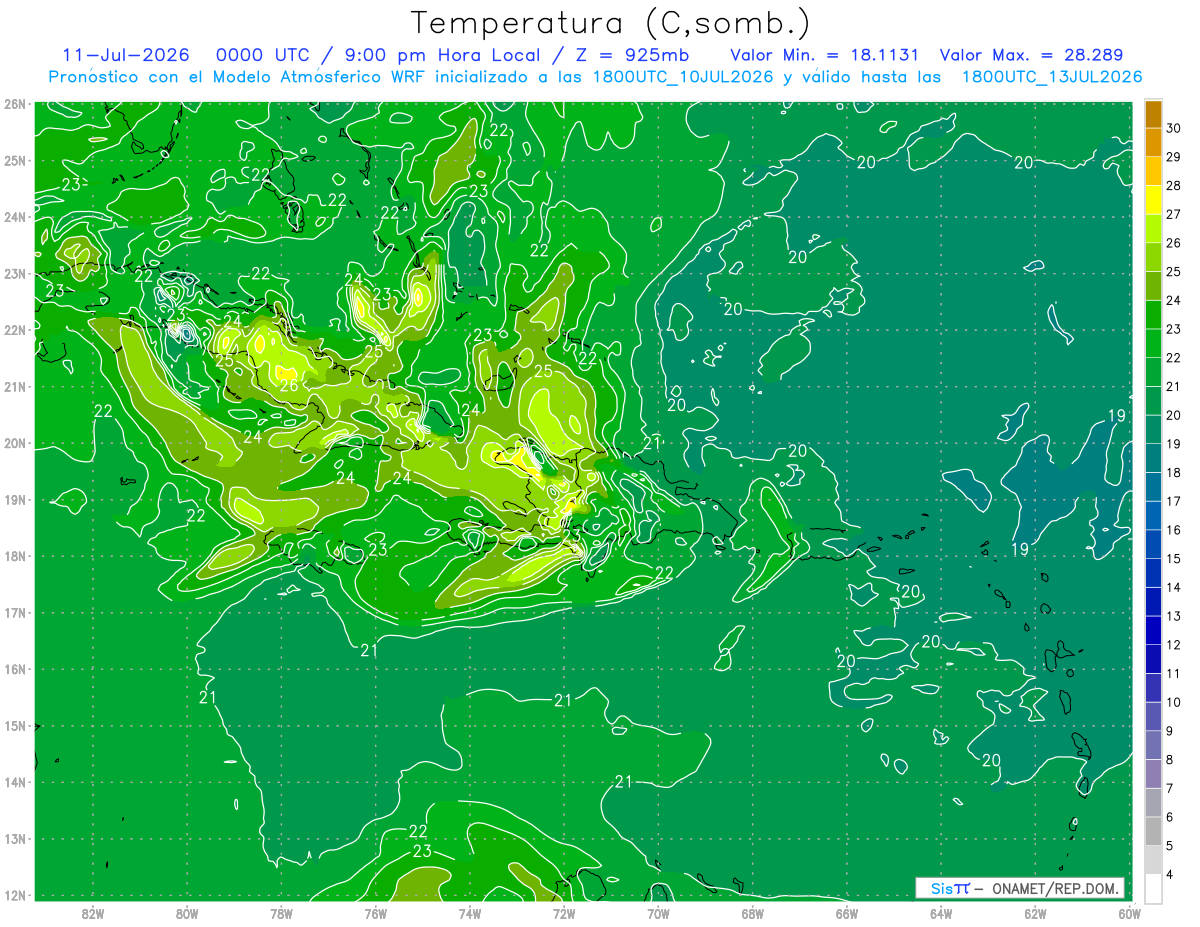This screenshot has width=1200, height=927.
Task: Click the '64W' longitude axis label
Action: pos(941,913)
